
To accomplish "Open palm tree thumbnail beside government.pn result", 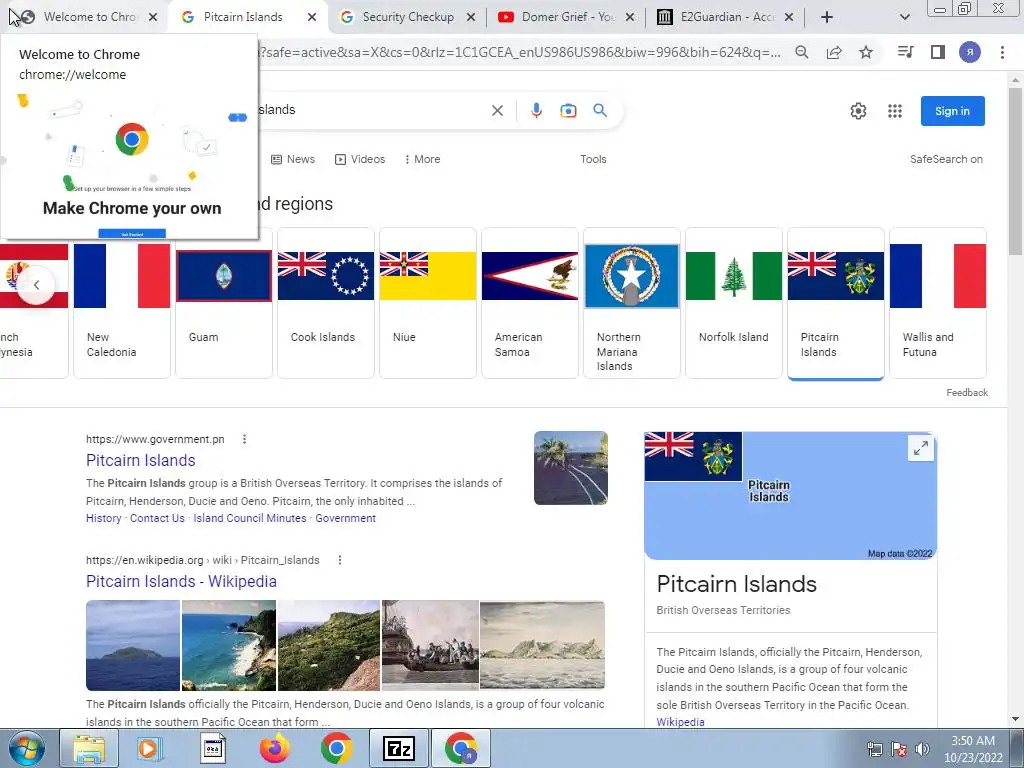I will click(571, 468).
